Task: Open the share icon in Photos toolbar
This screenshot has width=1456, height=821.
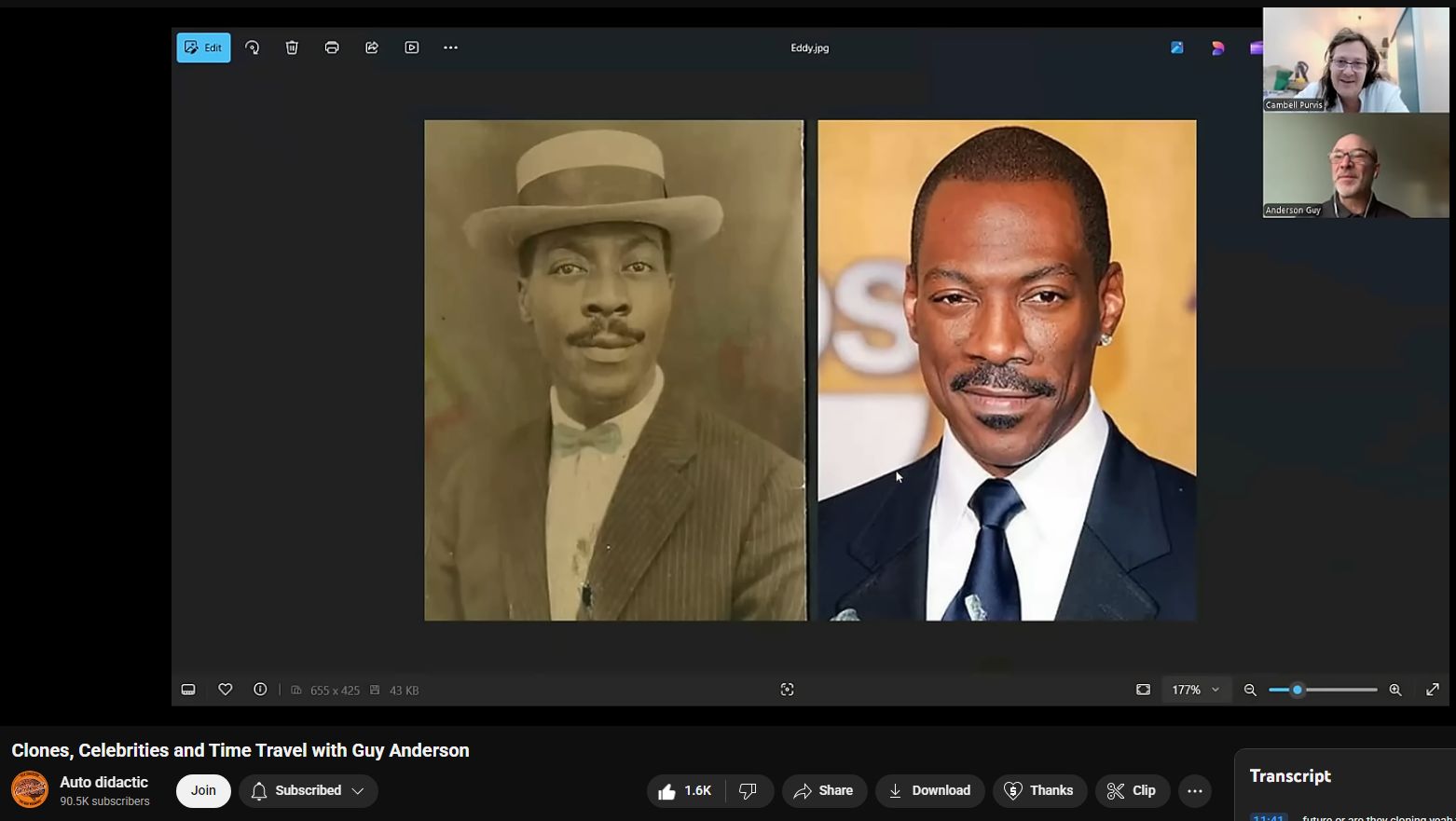Action: pyautogui.click(x=372, y=48)
